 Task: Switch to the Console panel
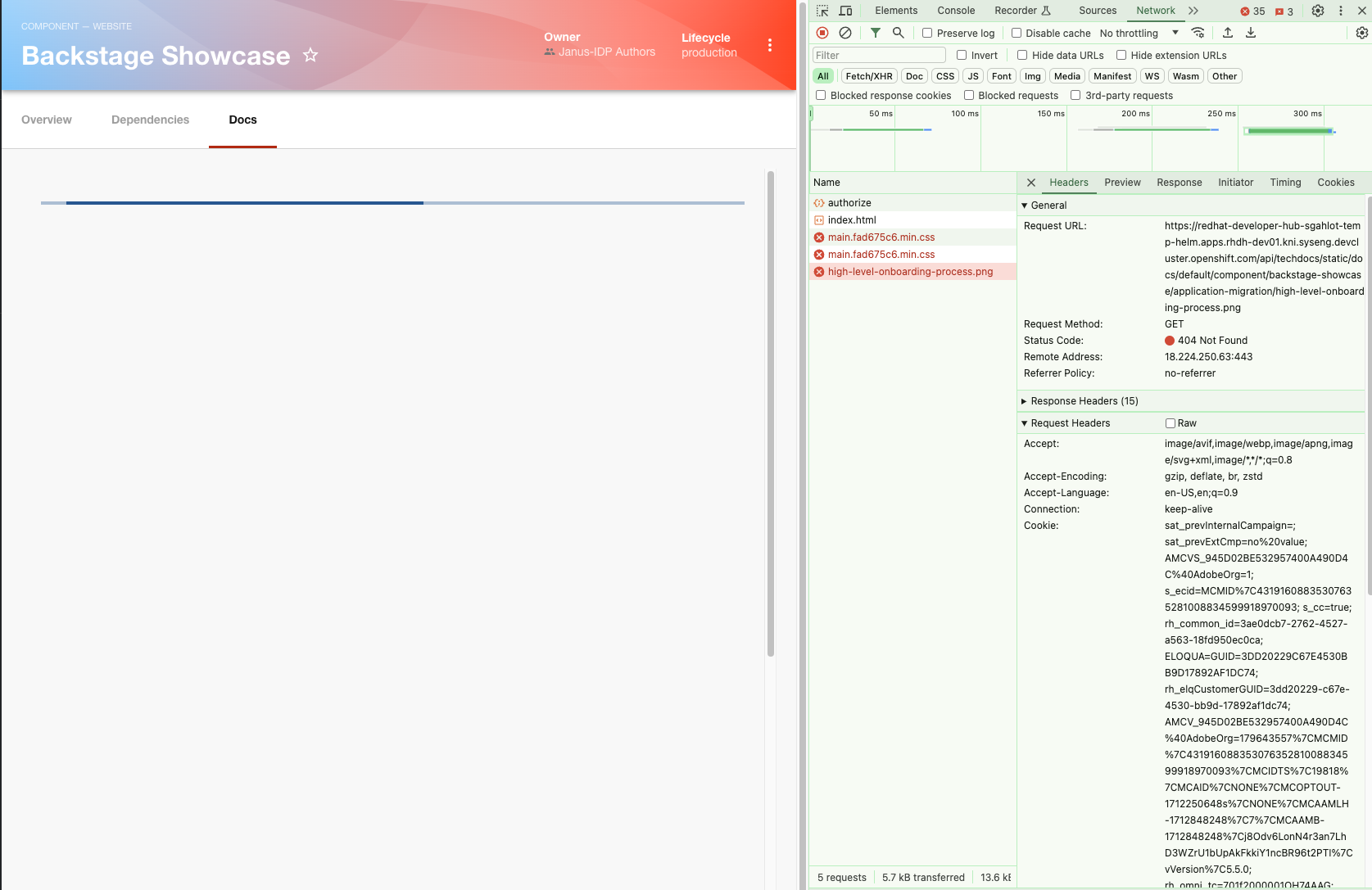click(x=956, y=11)
